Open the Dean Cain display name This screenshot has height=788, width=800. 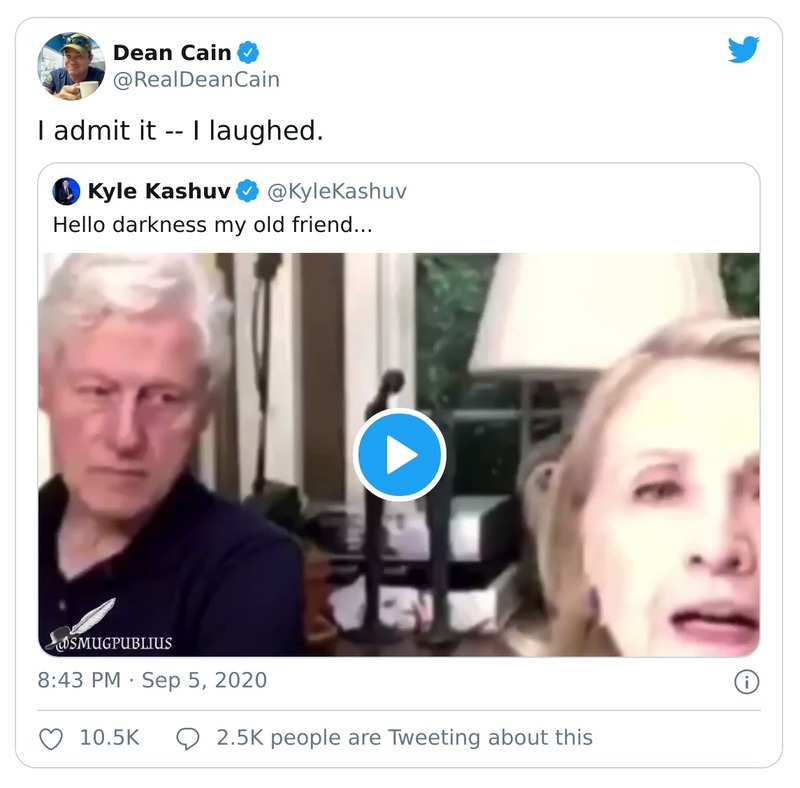pyautogui.click(x=171, y=52)
